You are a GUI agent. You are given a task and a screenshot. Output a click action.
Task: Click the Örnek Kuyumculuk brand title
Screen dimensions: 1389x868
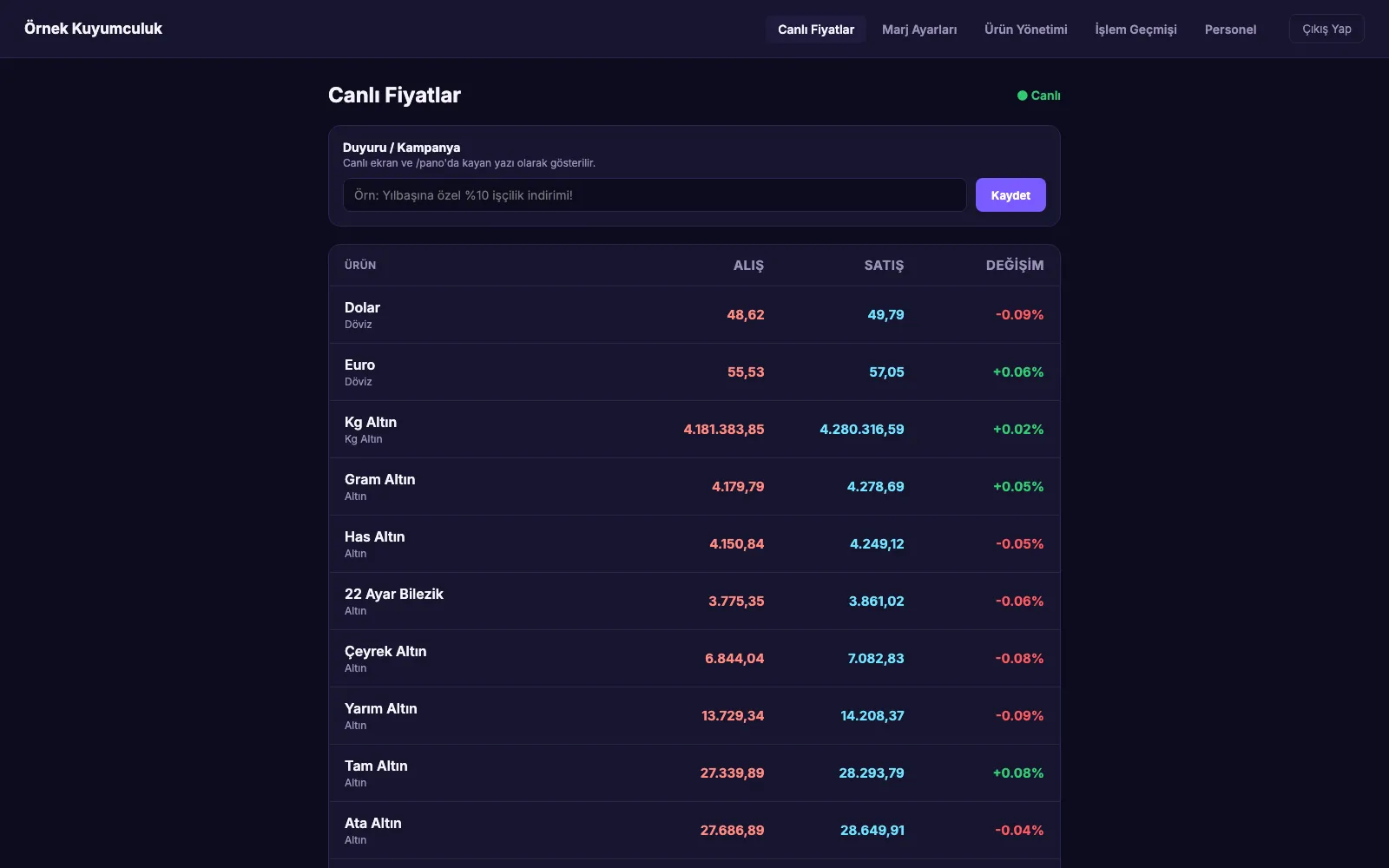[93, 29]
